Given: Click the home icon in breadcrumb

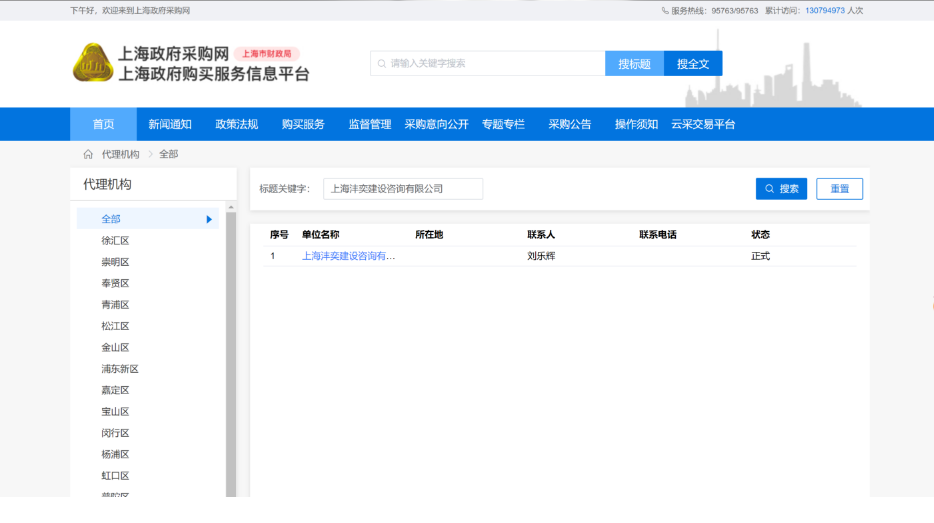Looking at the screenshot, I should (88, 154).
